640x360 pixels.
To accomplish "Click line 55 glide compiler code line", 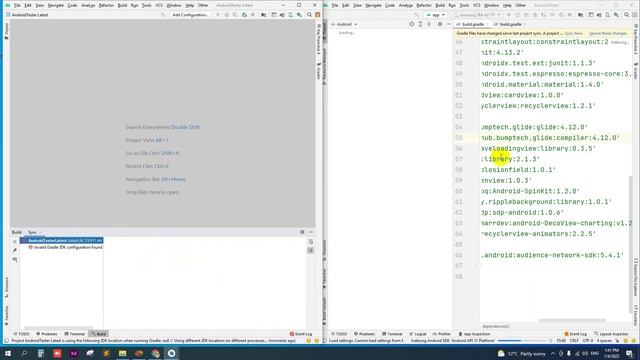I will 550,138.
